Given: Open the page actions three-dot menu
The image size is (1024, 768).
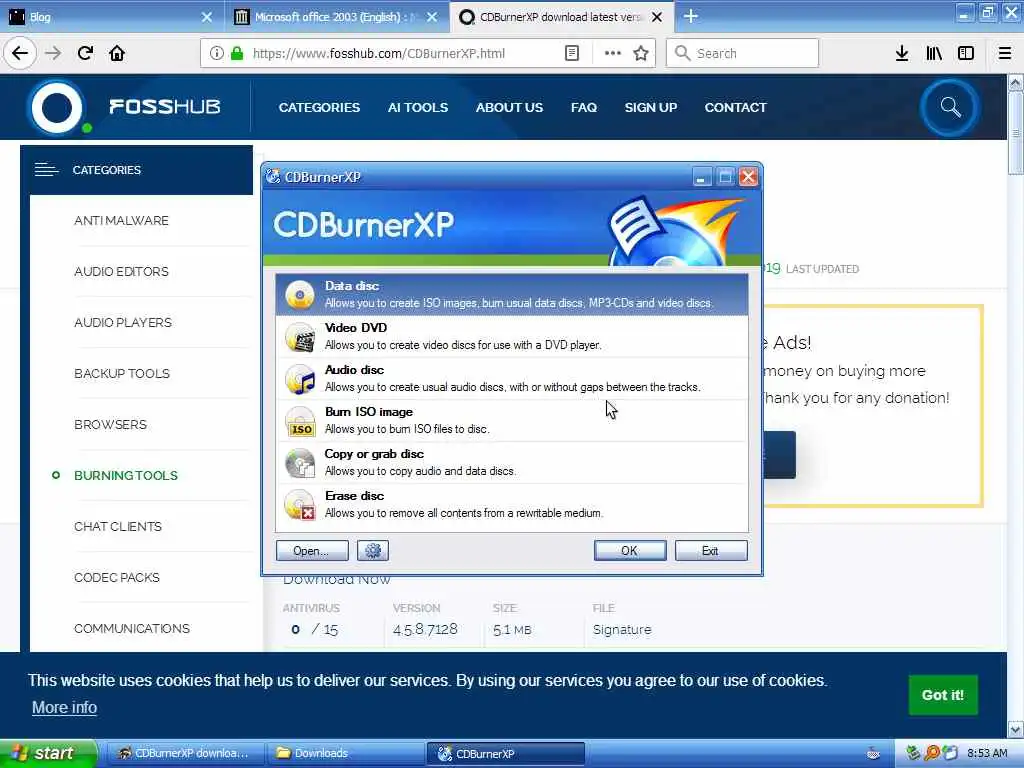Looking at the screenshot, I should [x=613, y=53].
